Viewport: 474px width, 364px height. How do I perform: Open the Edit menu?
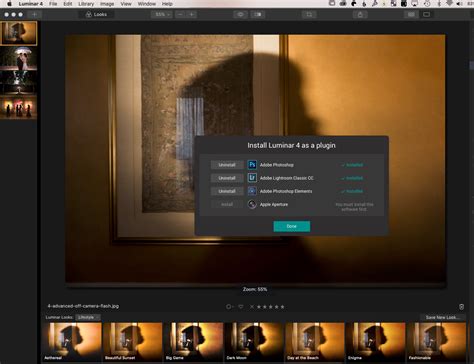click(x=68, y=4)
